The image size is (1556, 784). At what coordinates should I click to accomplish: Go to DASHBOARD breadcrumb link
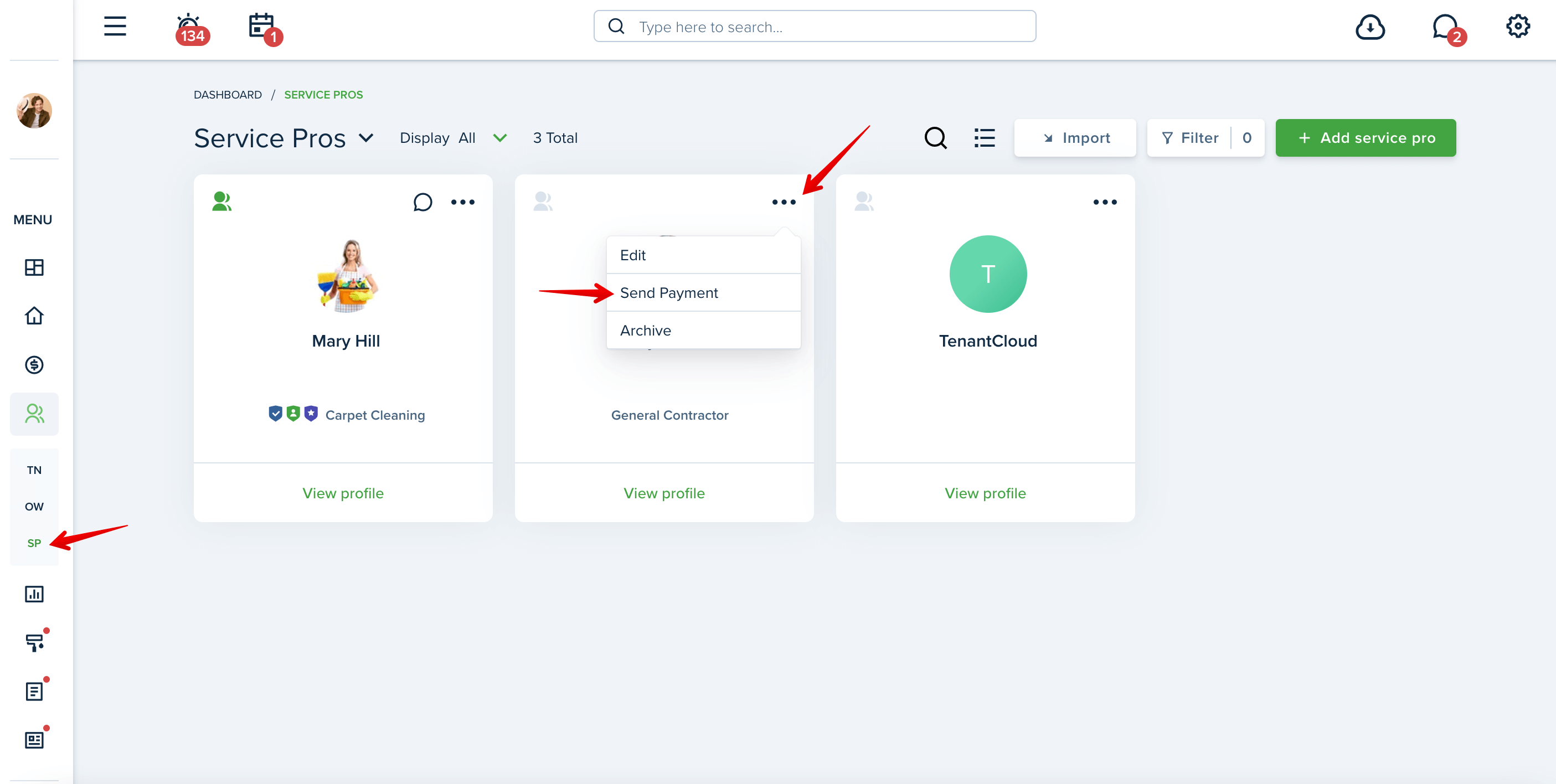pos(228,95)
